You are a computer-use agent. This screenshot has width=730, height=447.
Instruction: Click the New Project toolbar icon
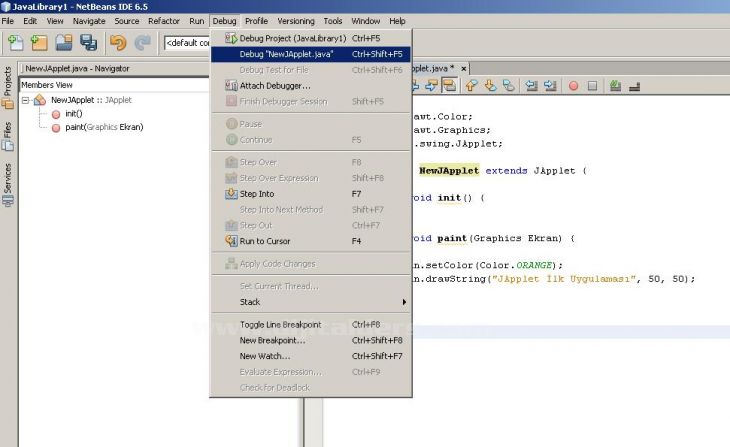click(39, 43)
